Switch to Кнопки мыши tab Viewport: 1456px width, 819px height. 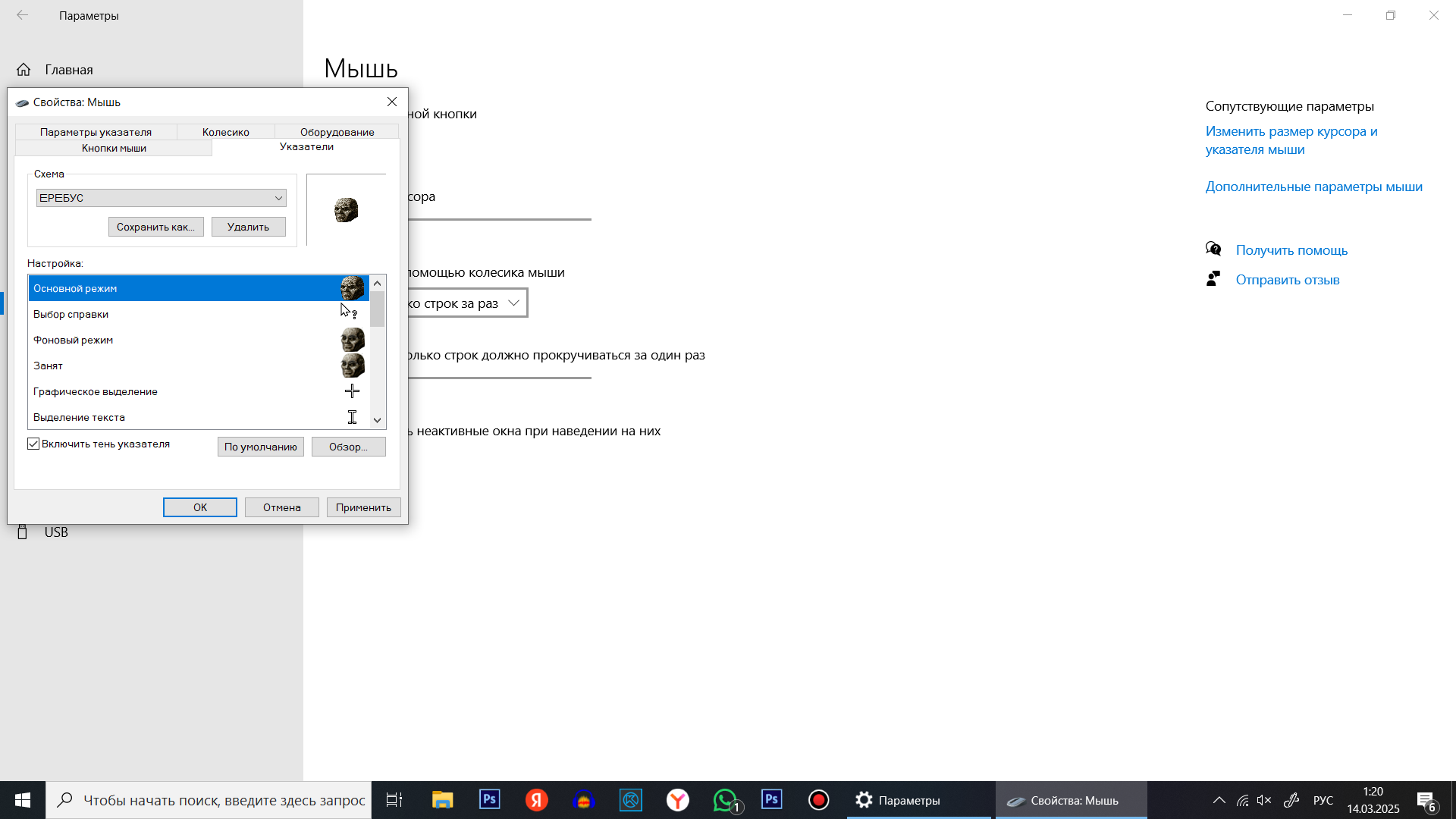coord(114,148)
